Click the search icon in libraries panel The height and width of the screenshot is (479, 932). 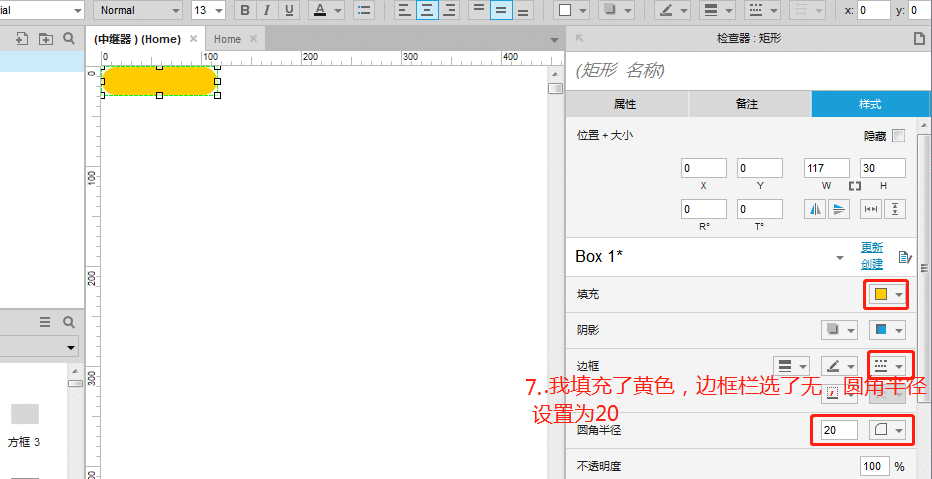click(69, 322)
